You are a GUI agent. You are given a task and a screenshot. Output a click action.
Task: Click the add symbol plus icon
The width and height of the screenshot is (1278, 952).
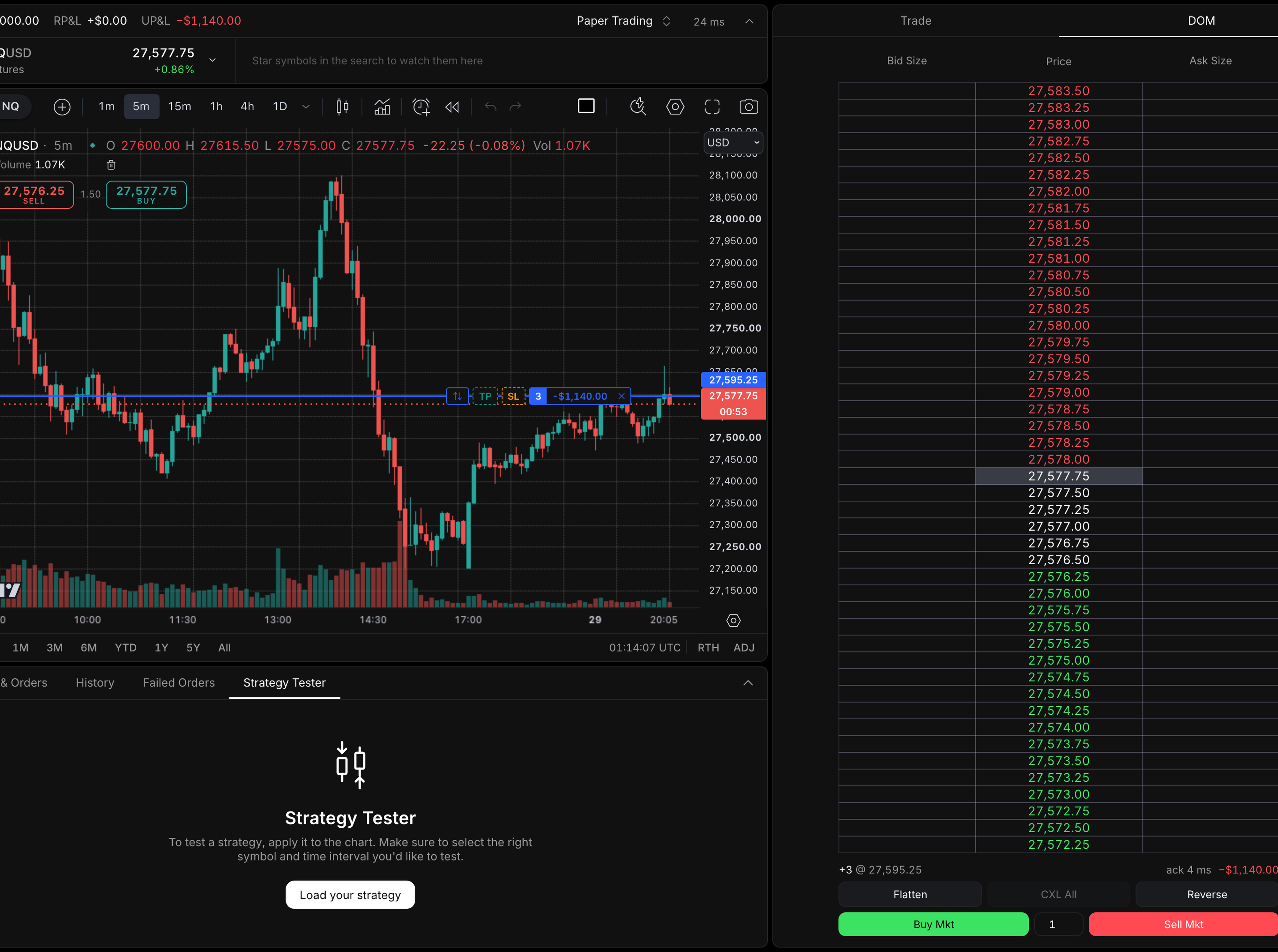(62, 106)
